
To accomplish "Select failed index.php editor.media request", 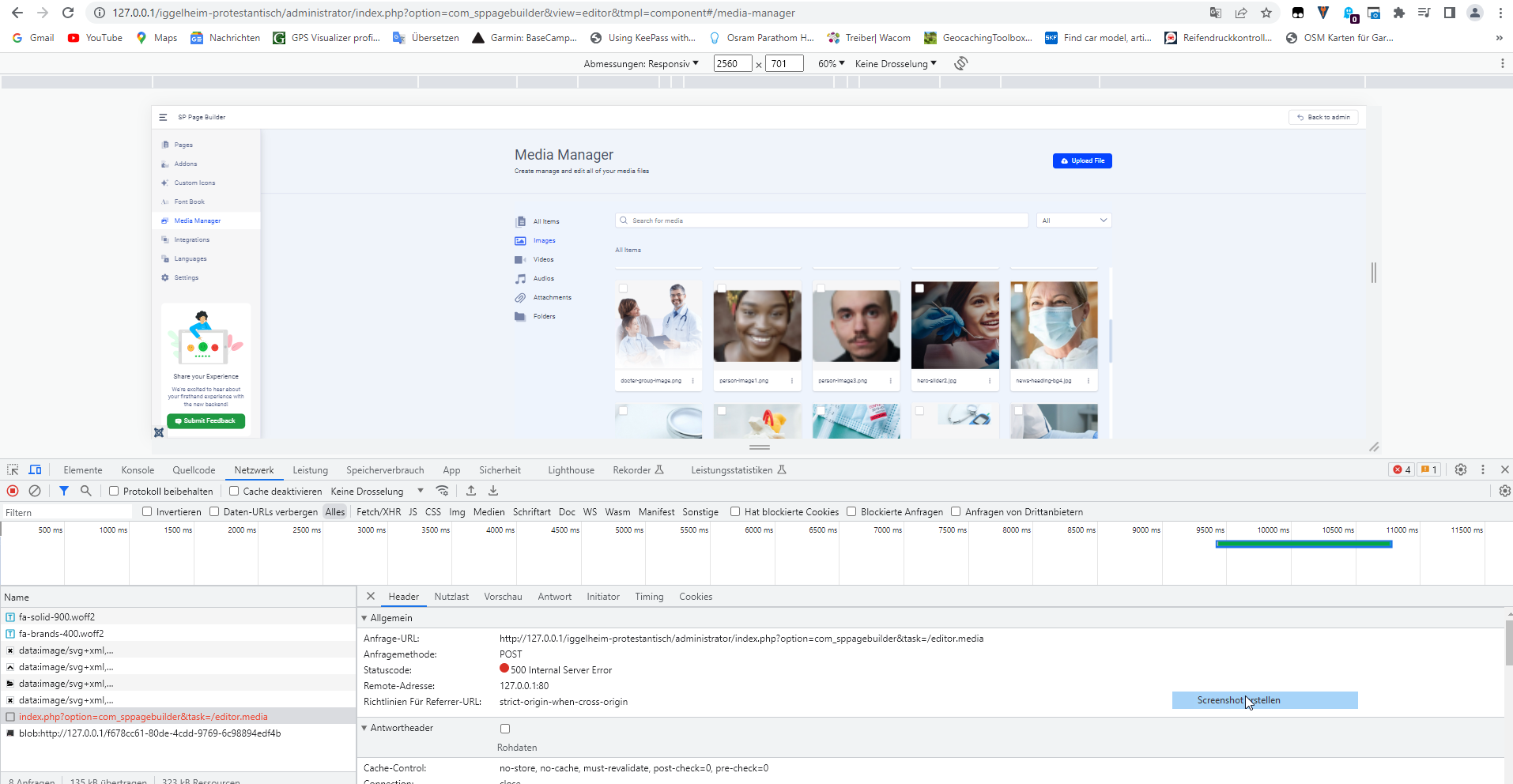I will point(143,717).
